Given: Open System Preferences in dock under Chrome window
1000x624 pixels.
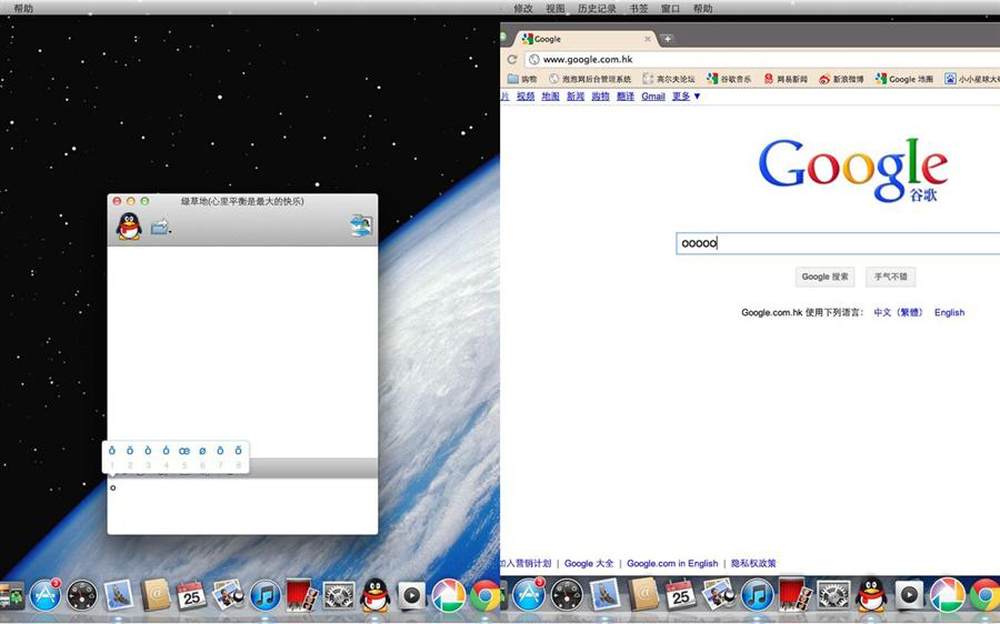Looking at the screenshot, I should pyautogui.click(x=834, y=595).
